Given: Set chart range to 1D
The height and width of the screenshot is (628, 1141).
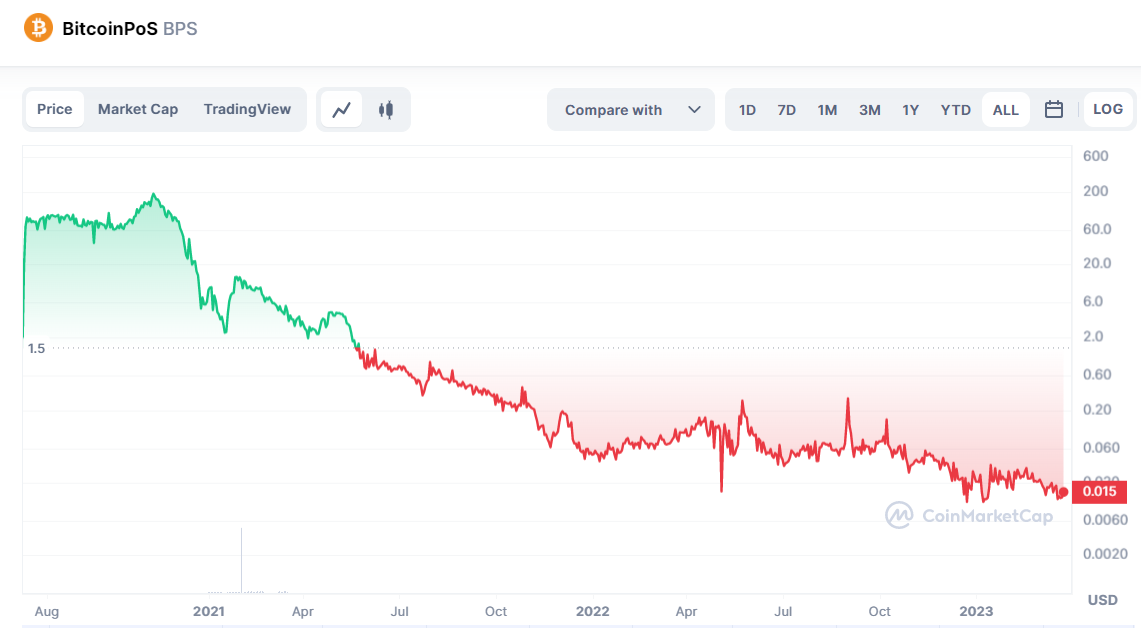Looking at the screenshot, I should (747, 110).
